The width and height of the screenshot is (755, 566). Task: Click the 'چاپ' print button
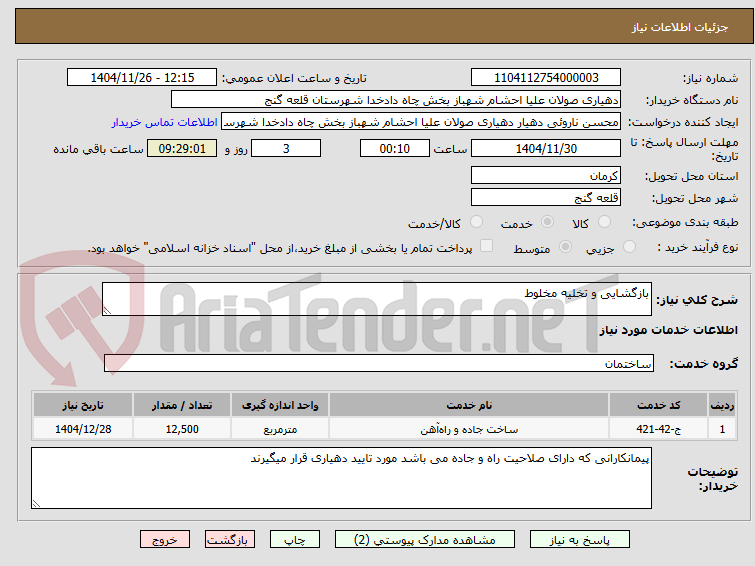tap(295, 540)
